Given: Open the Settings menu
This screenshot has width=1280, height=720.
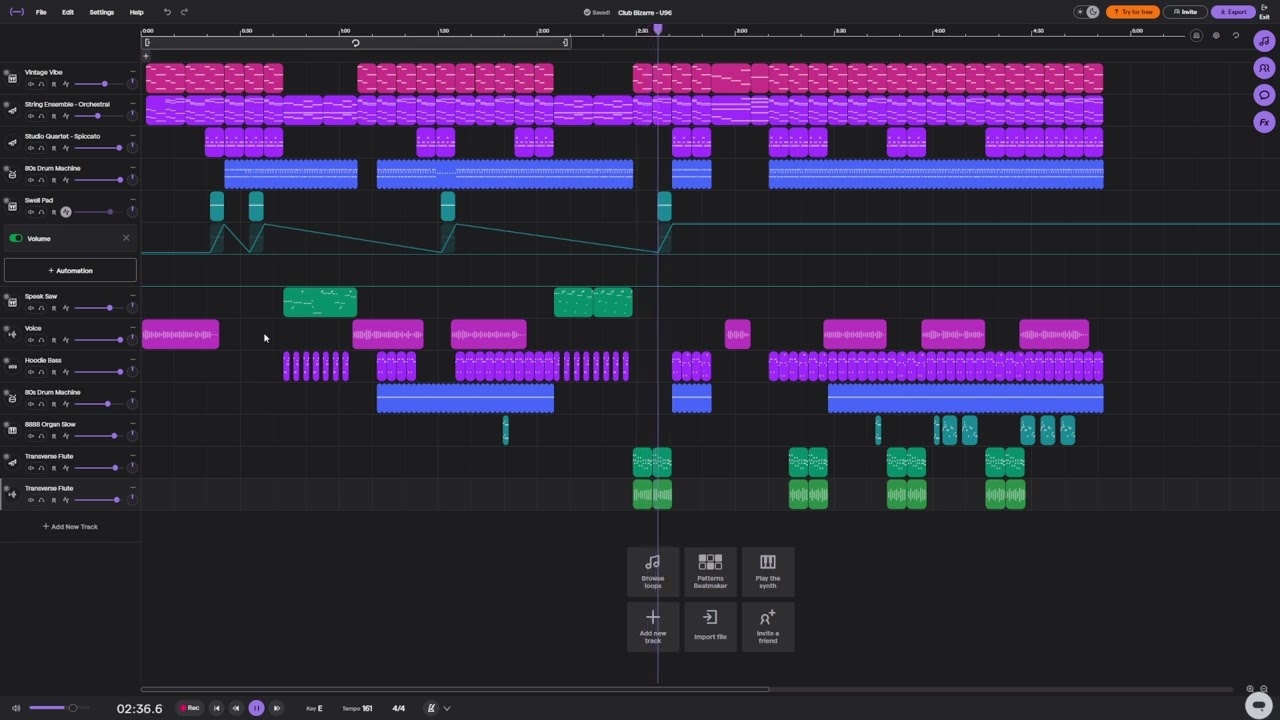Looking at the screenshot, I should (x=101, y=12).
